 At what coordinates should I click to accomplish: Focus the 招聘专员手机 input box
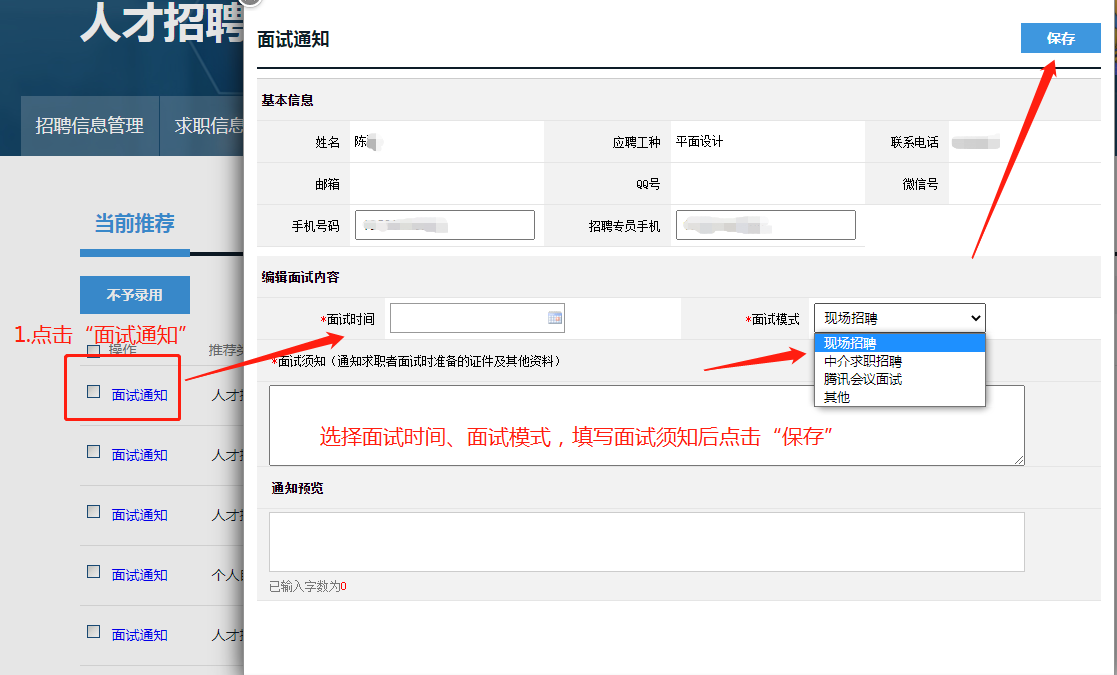pyautogui.click(x=765, y=225)
